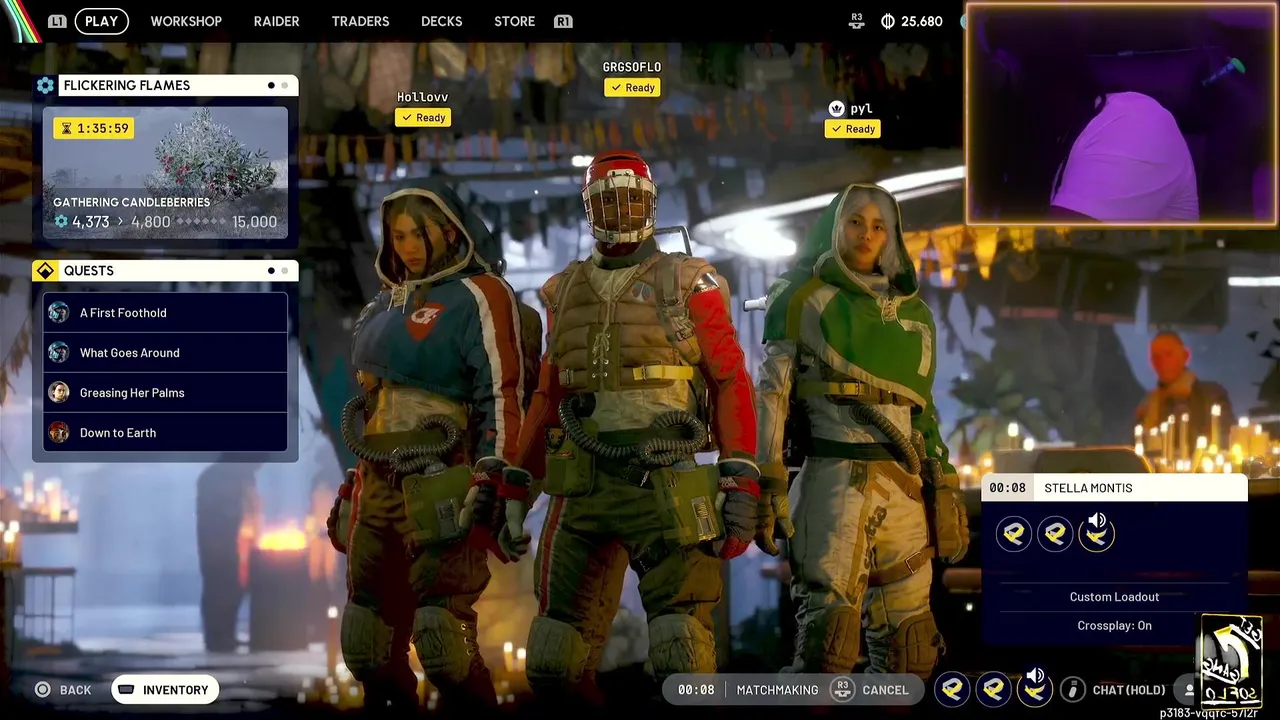The width and height of the screenshot is (1280, 720).
Task: Click the touchpad icon inside INVENTORY button
Action: [x=125, y=690]
